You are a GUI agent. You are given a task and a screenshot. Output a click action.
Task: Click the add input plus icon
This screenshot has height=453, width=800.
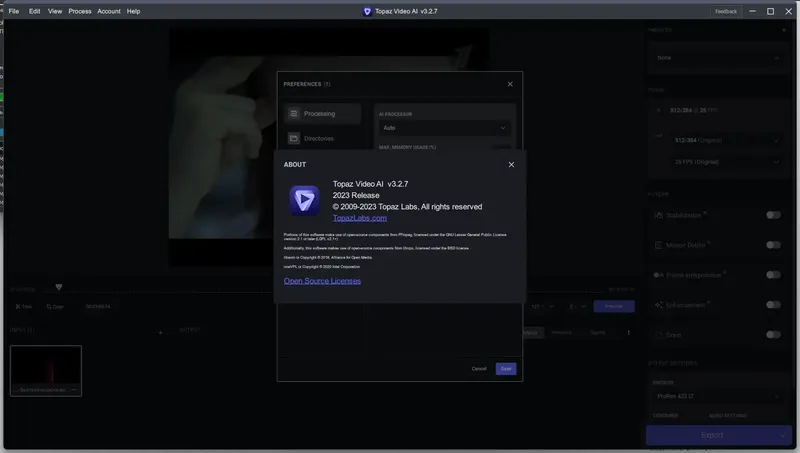(160, 333)
